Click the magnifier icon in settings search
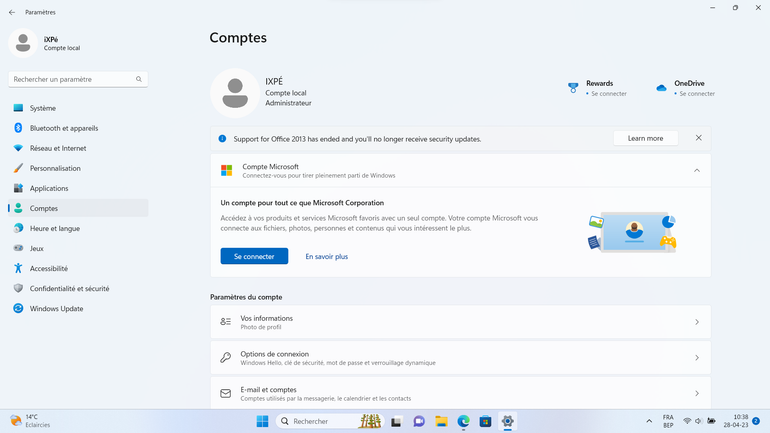The height and width of the screenshot is (433, 770). coord(139,79)
